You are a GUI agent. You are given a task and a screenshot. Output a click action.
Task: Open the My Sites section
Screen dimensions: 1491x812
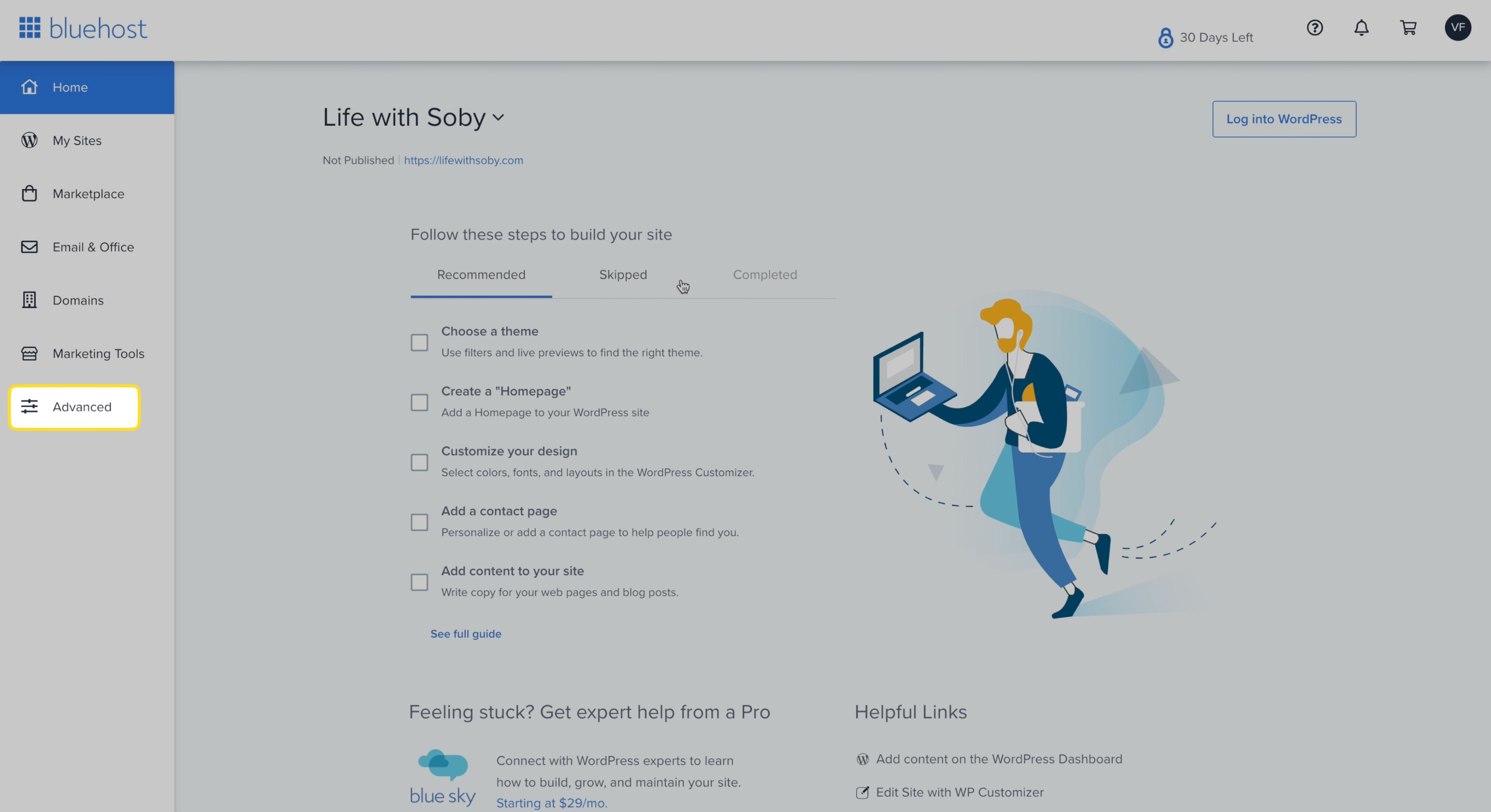(77, 140)
